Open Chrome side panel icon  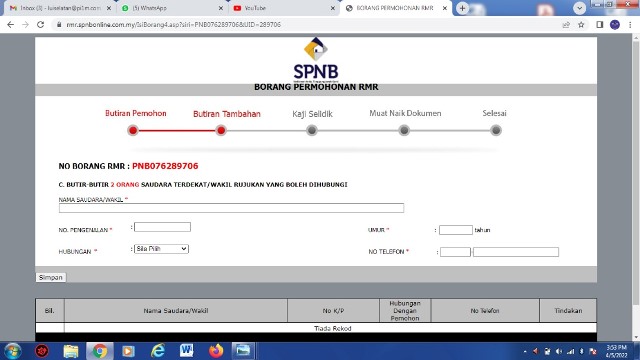[600, 25]
